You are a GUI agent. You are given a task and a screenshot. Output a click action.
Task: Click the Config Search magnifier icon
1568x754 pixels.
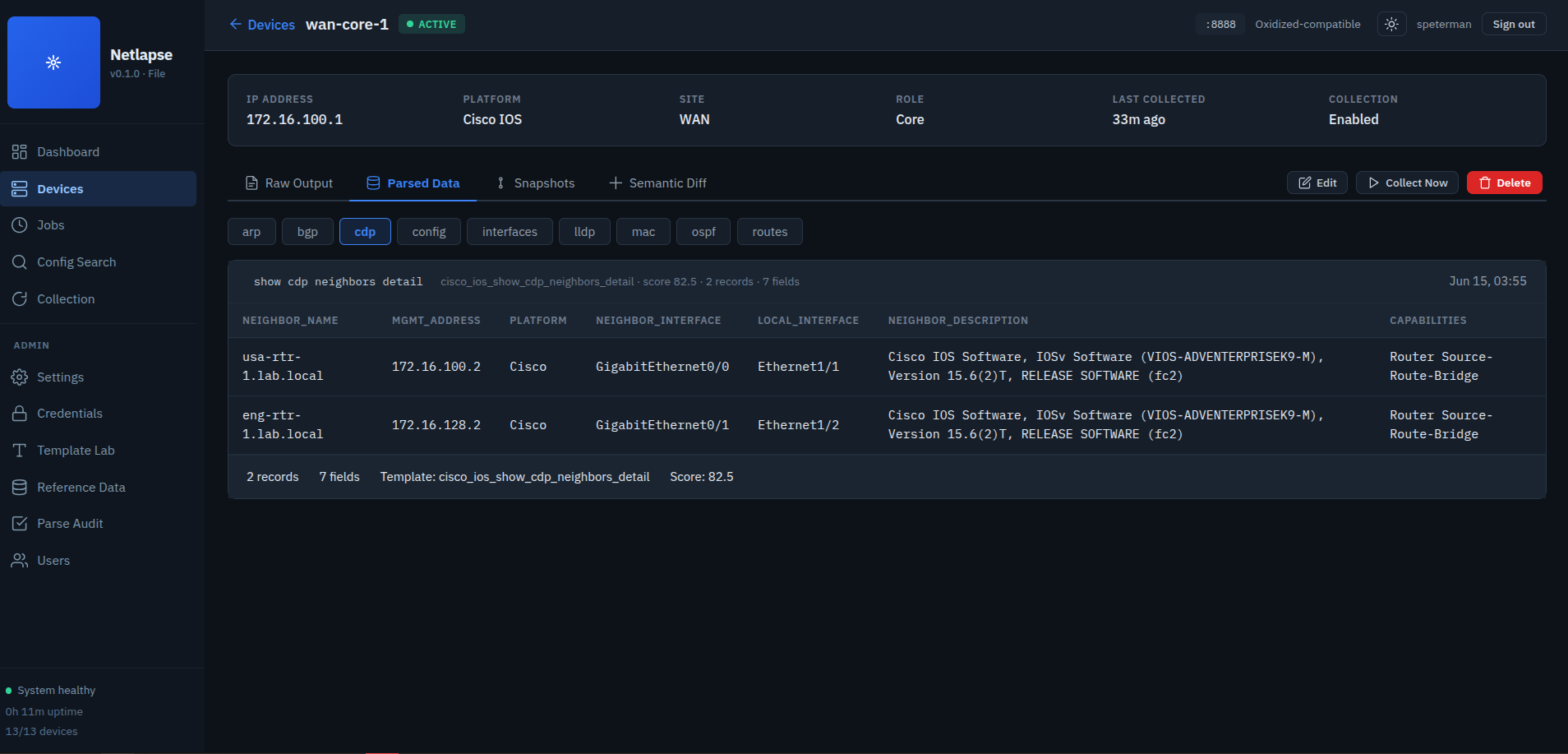(20, 262)
